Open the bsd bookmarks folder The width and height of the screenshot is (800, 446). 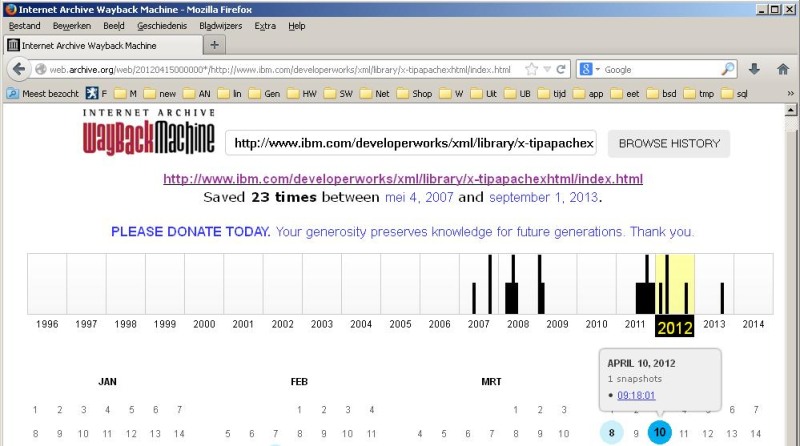point(662,93)
